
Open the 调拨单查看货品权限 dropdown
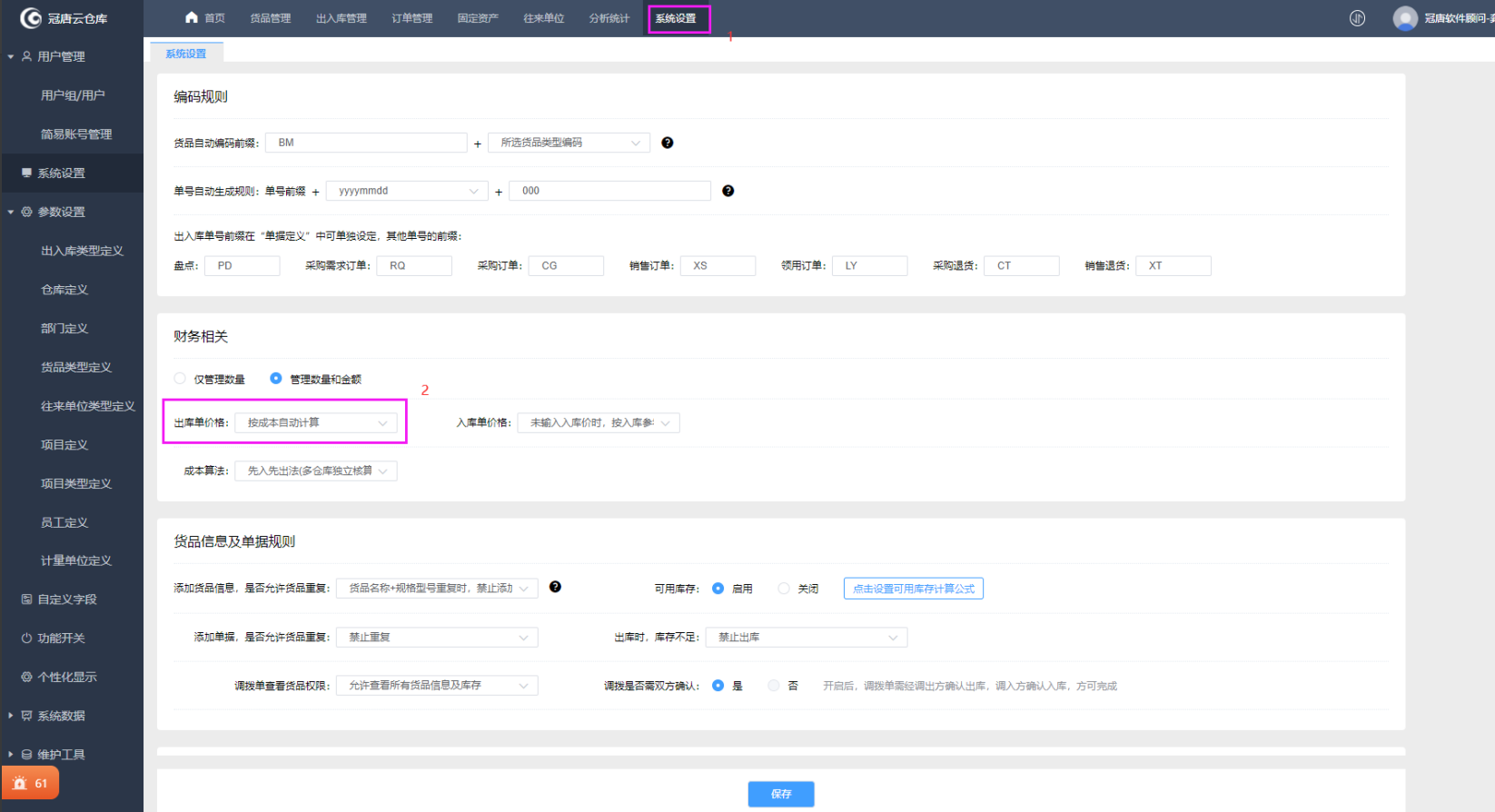pyautogui.click(x=437, y=686)
